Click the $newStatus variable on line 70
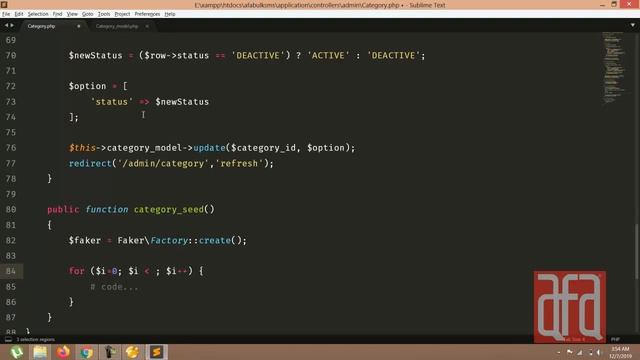 [x=96, y=56]
